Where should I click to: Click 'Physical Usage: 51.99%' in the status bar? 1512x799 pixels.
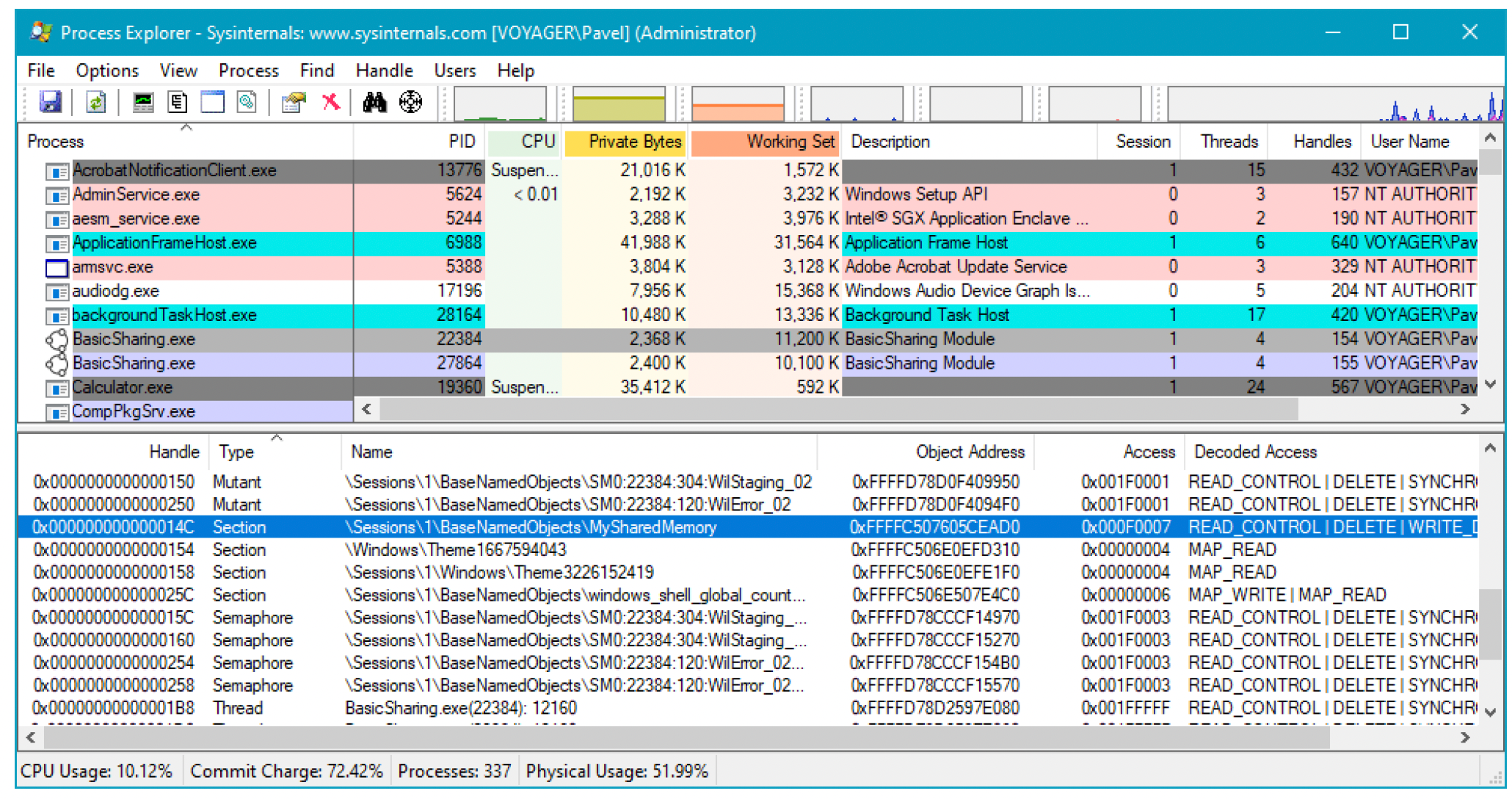[x=617, y=771]
